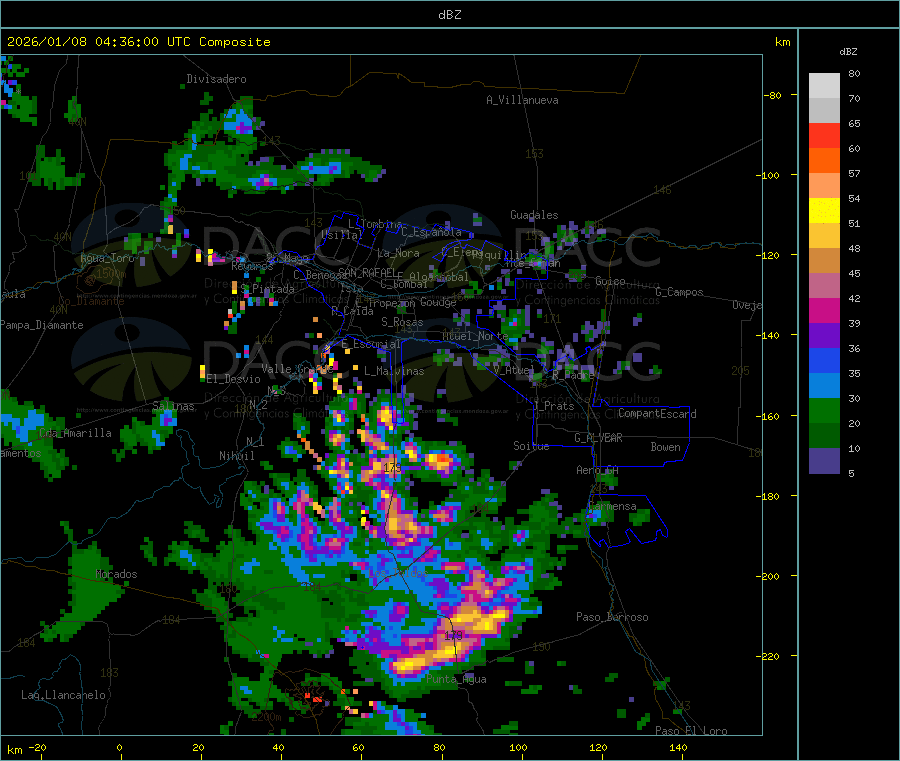Select the Agua_Toro map label

107,258
